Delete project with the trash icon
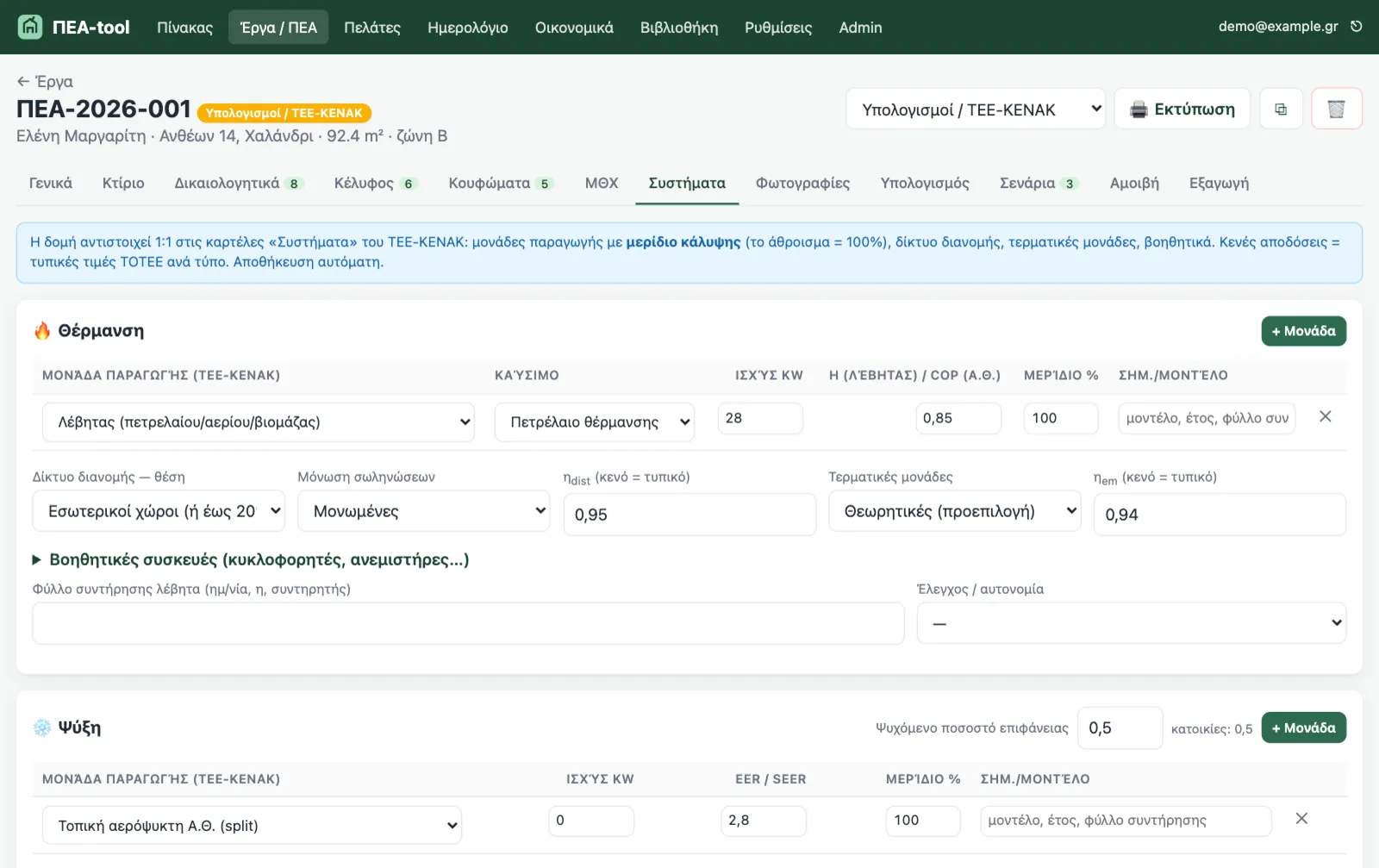Viewport: 1379px width, 868px height. click(x=1336, y=109)
